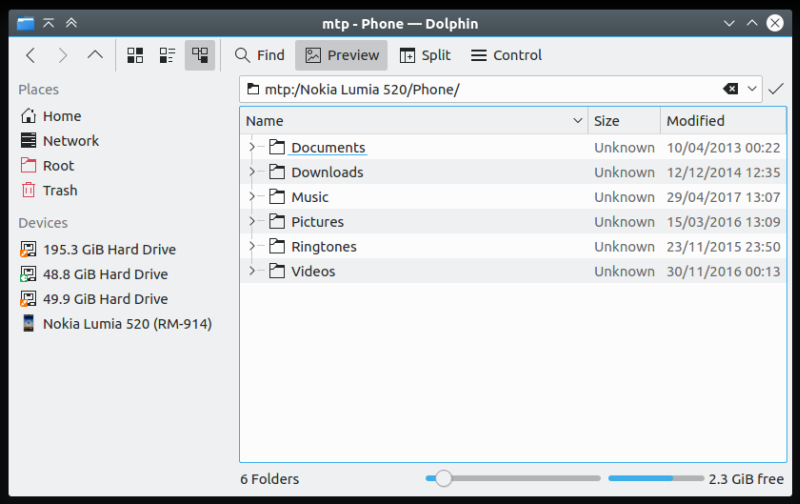The width and height of the screenshot is (800, 504).
Task: Select the Videos folder icon
Action: coord(277,271)
